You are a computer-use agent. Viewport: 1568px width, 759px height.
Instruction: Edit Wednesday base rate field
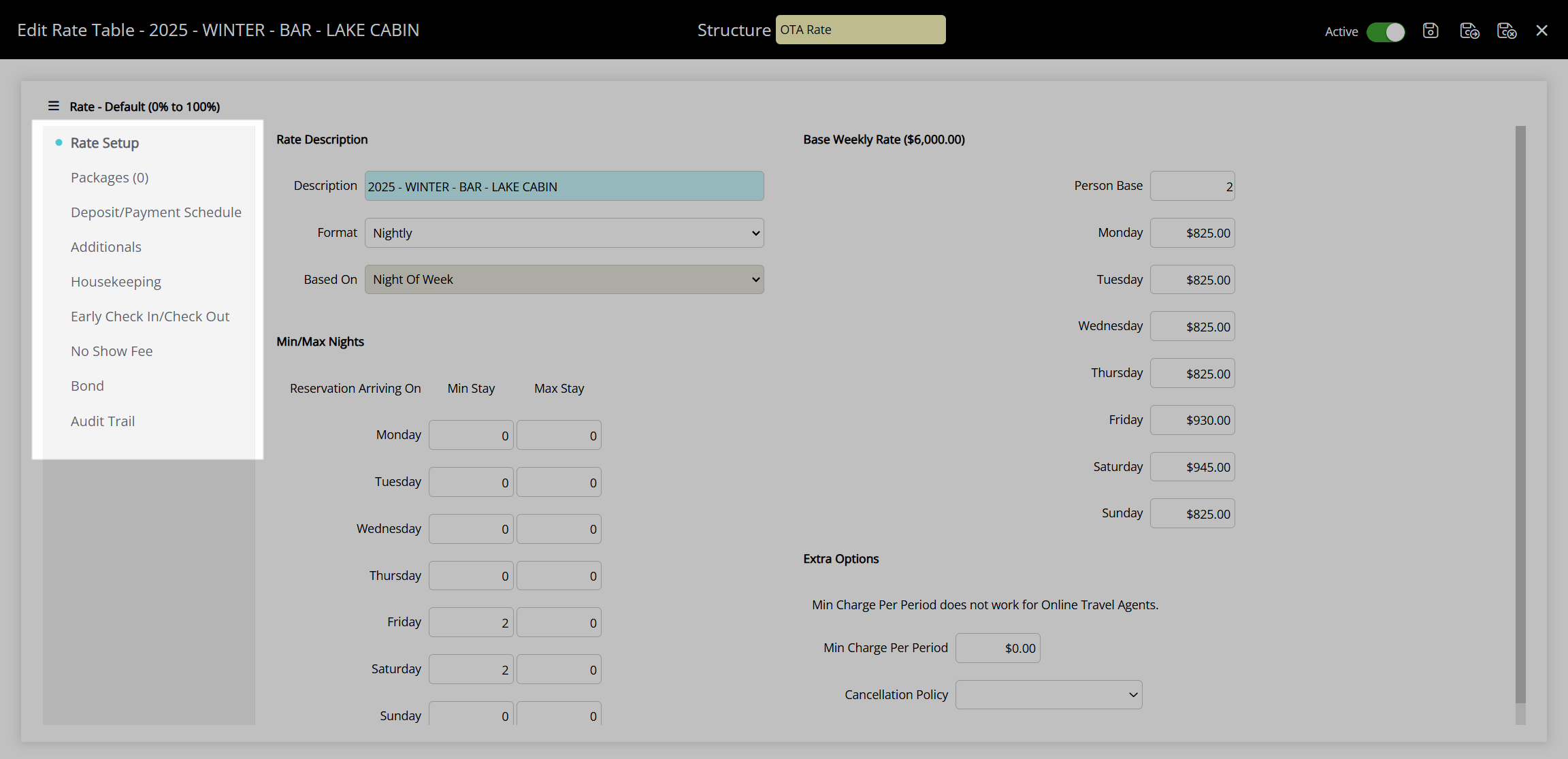[1192, 327]
